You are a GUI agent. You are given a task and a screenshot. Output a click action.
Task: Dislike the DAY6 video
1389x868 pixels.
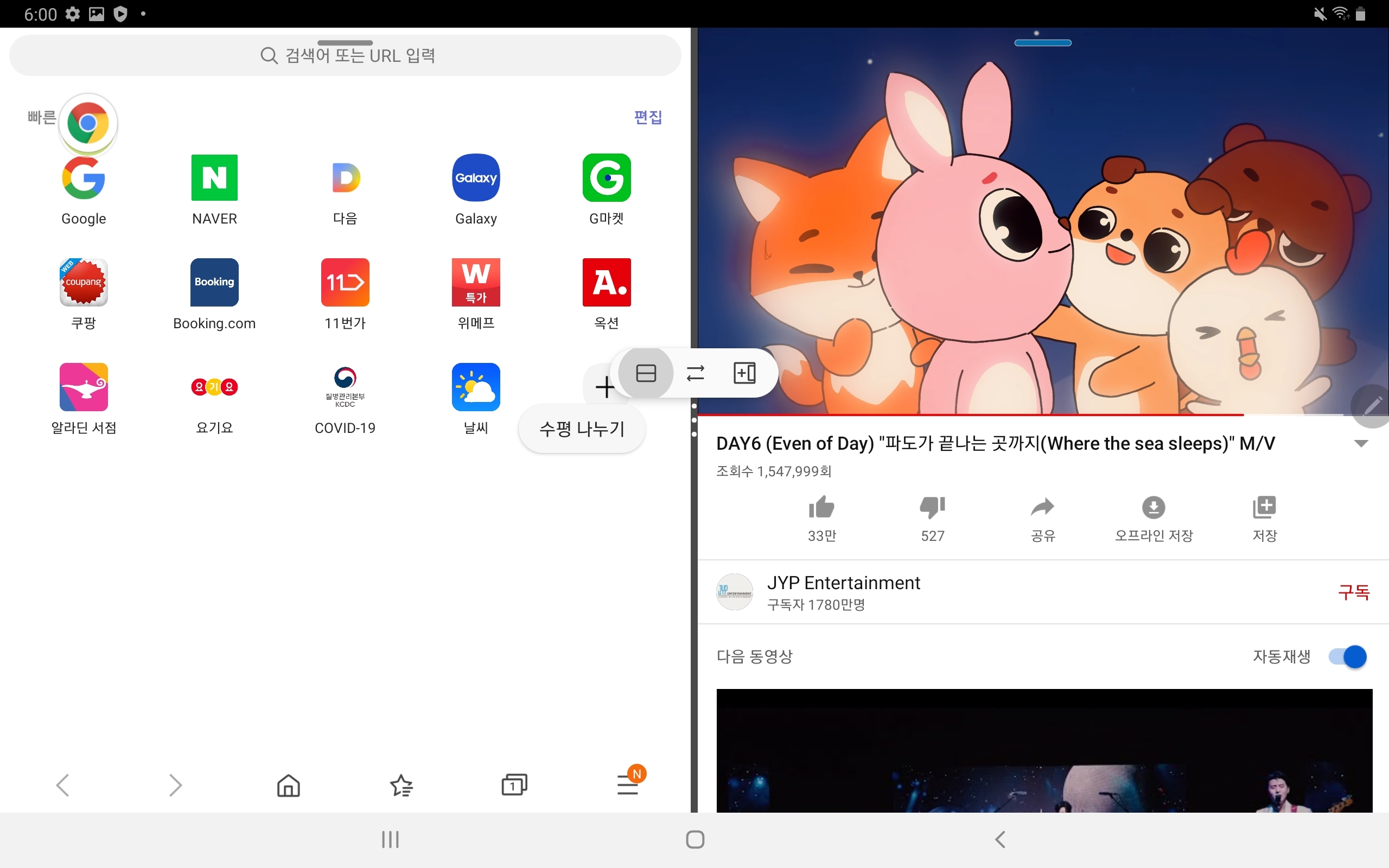click(932, 519)
